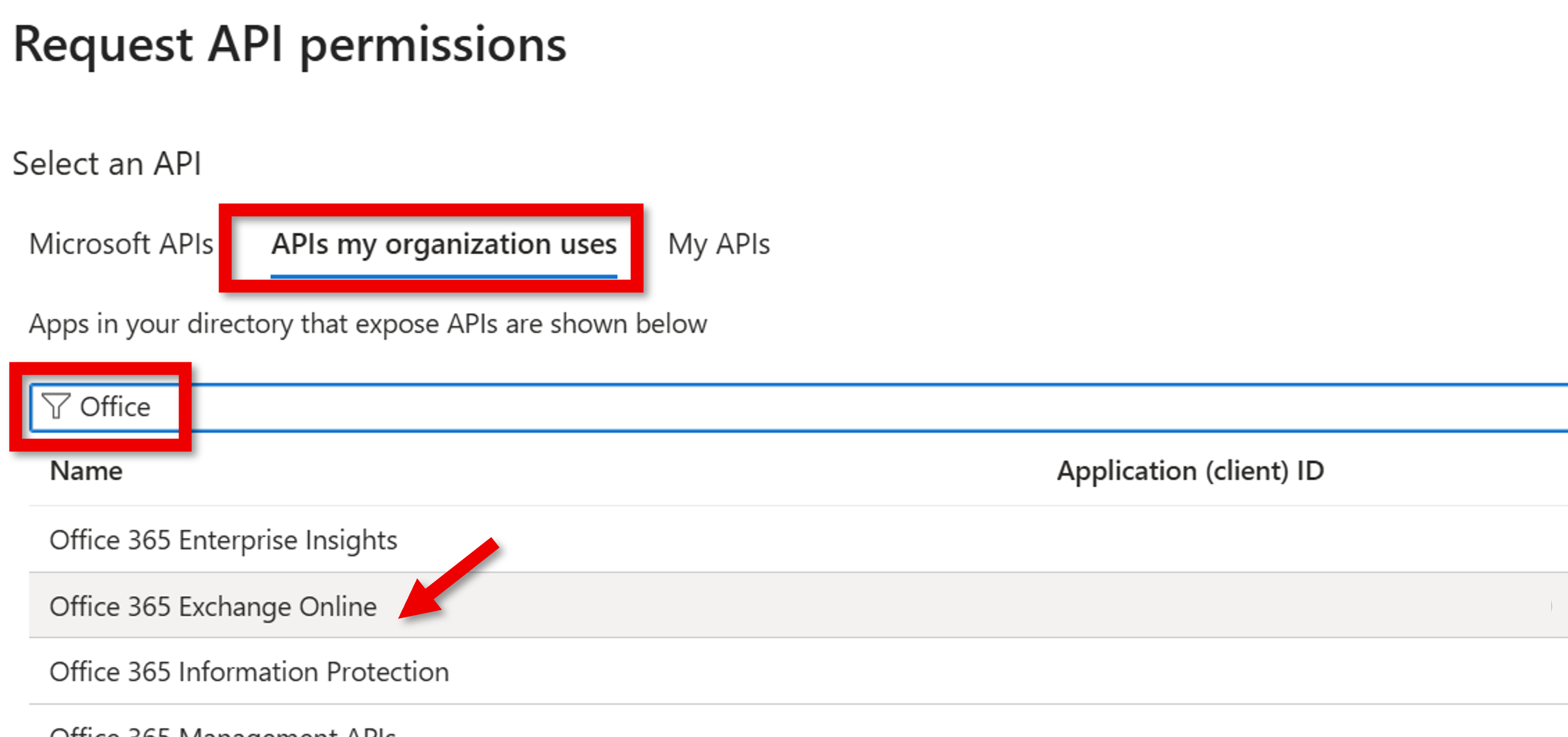Screen dimensions: 1568x737
Task: Sort the list by the Name column
Action: click(x=86, y=470)
